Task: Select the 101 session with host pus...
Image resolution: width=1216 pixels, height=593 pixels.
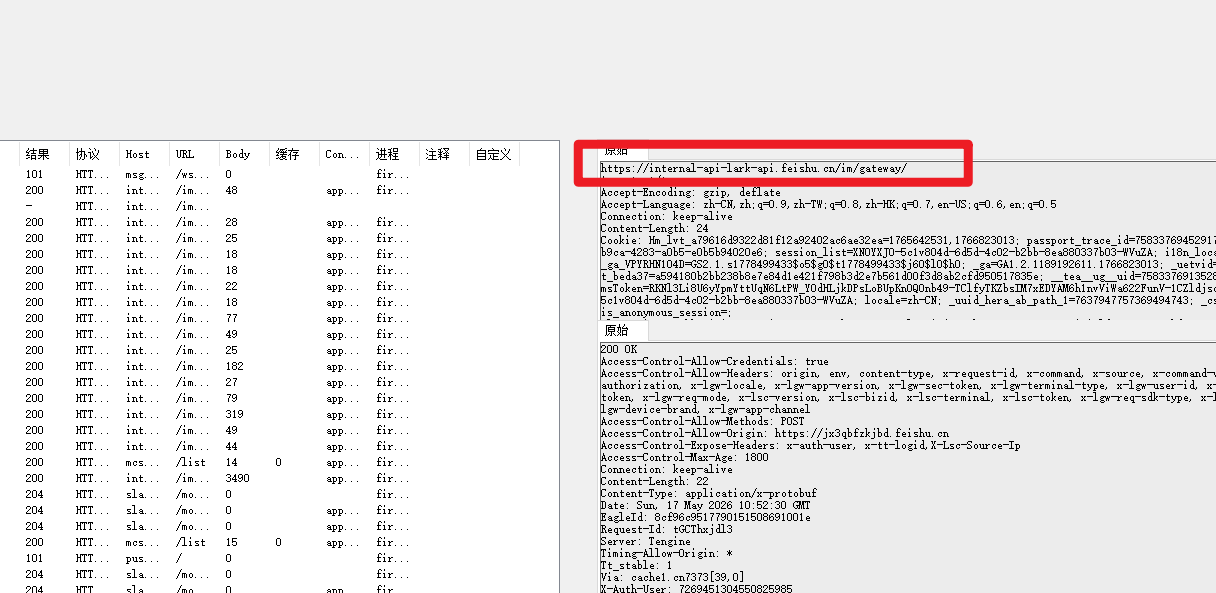Action: (280, 558)
